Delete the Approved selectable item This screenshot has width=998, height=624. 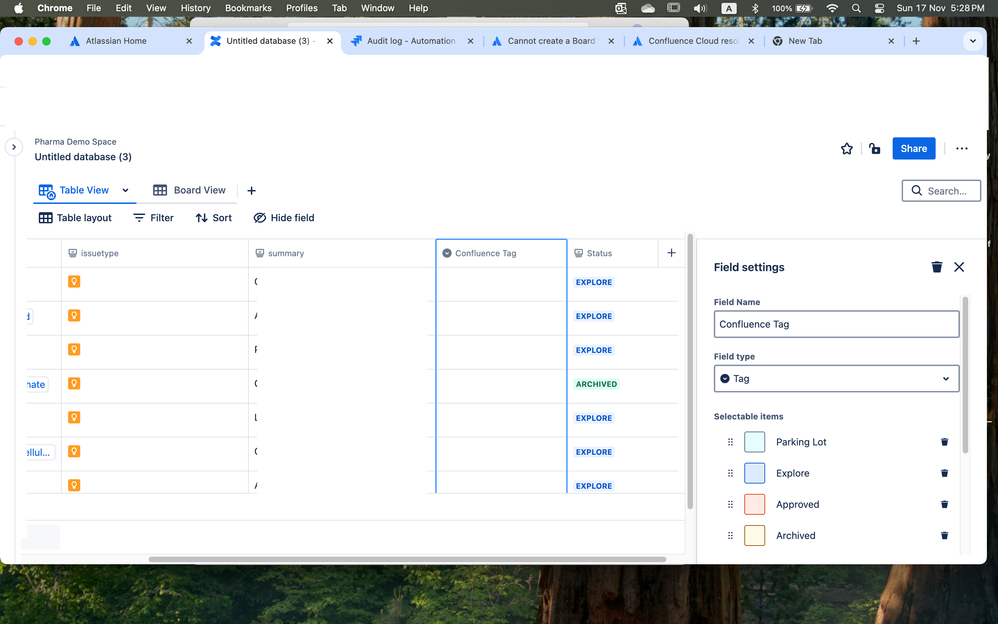945,504
